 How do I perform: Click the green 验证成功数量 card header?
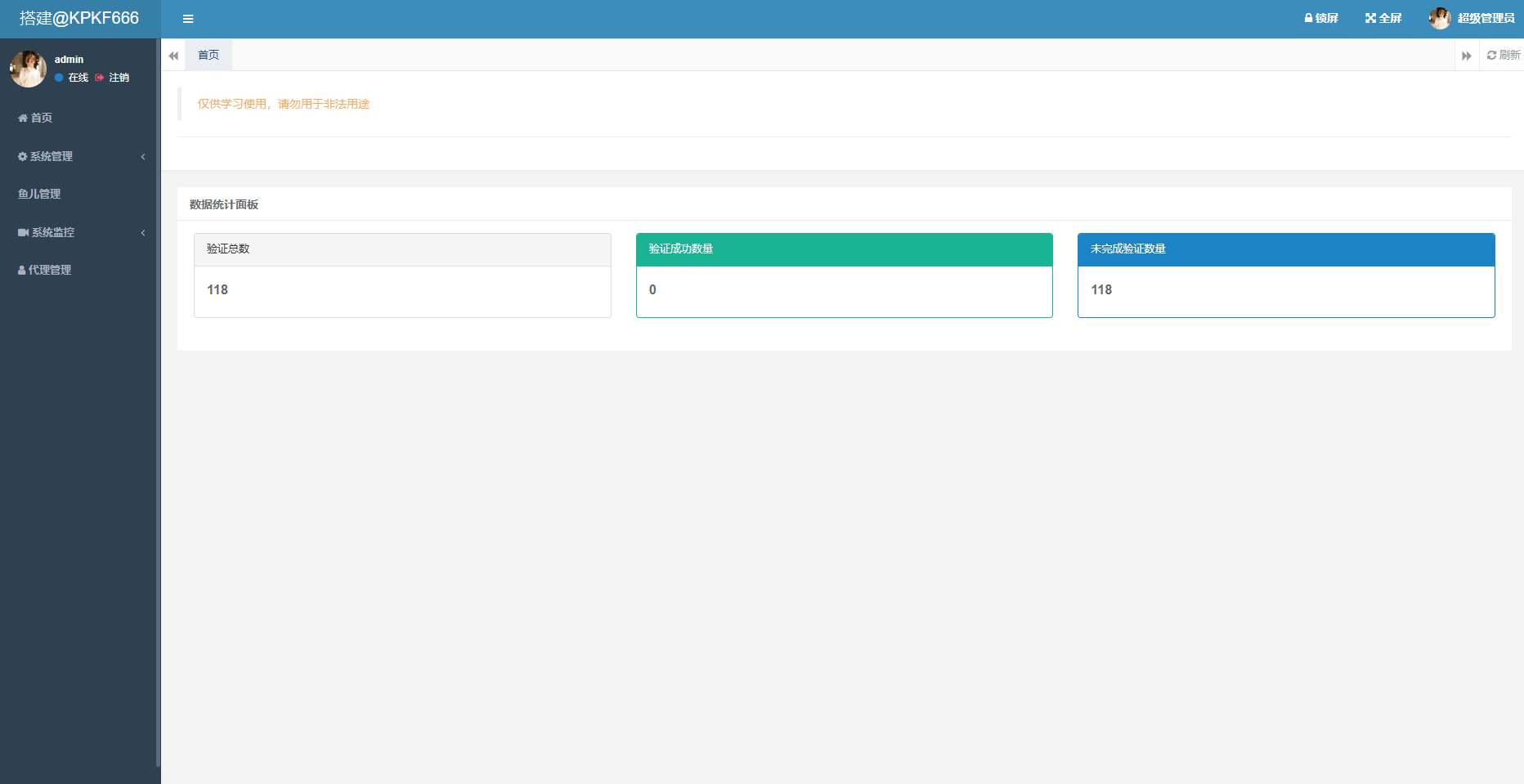(x=844, y=249)
